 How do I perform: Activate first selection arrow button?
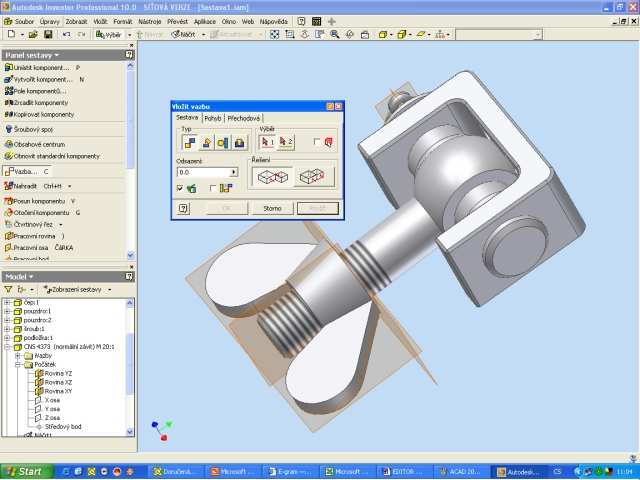pyautogui.click(x=267, y=143)
